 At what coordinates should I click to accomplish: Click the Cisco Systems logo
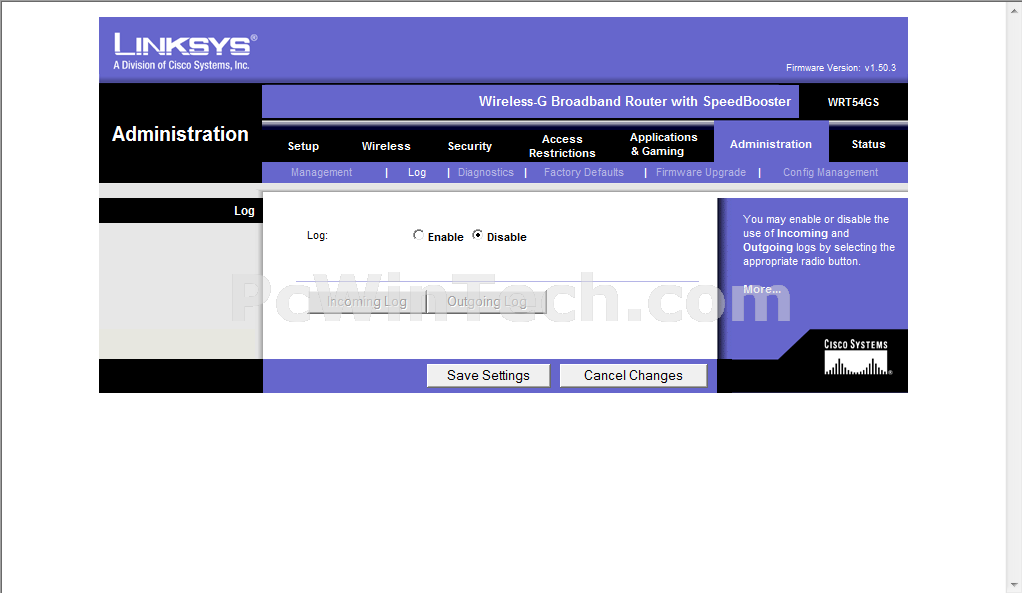click(x=856, y=357)
